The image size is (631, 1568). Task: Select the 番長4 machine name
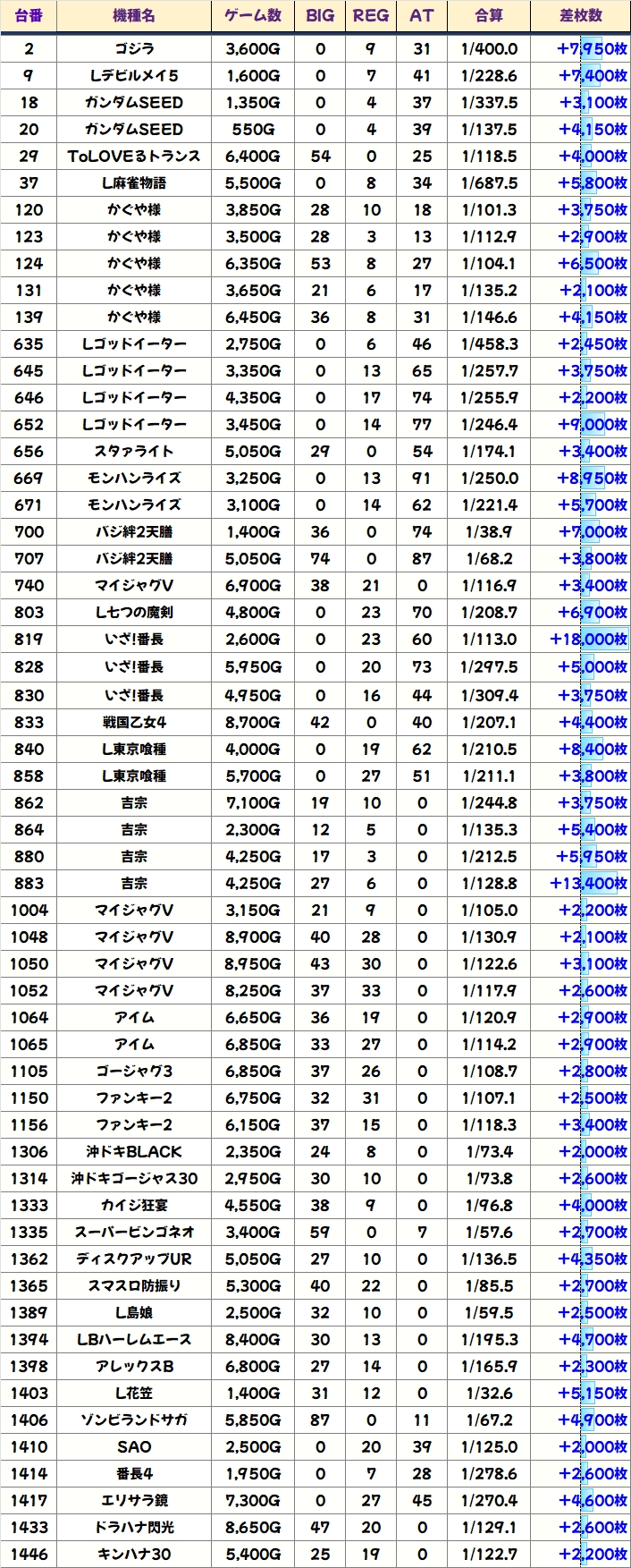[x=134, y=1474]
